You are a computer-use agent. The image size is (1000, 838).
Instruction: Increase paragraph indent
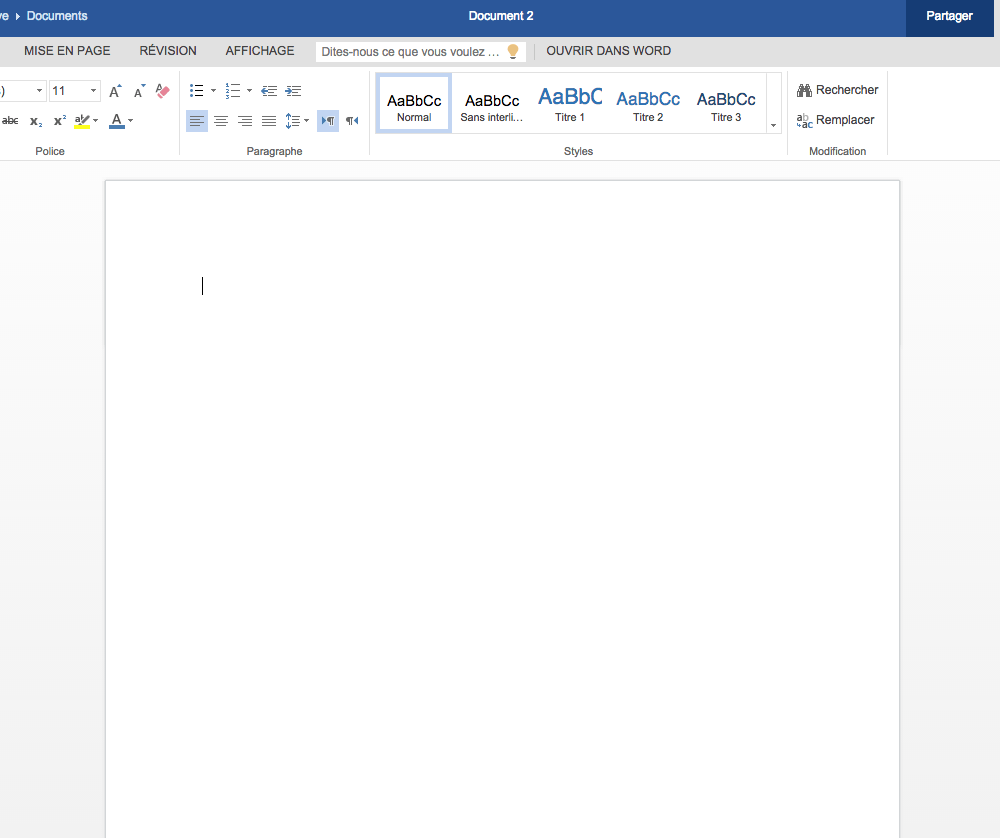[x=293, y=91]
